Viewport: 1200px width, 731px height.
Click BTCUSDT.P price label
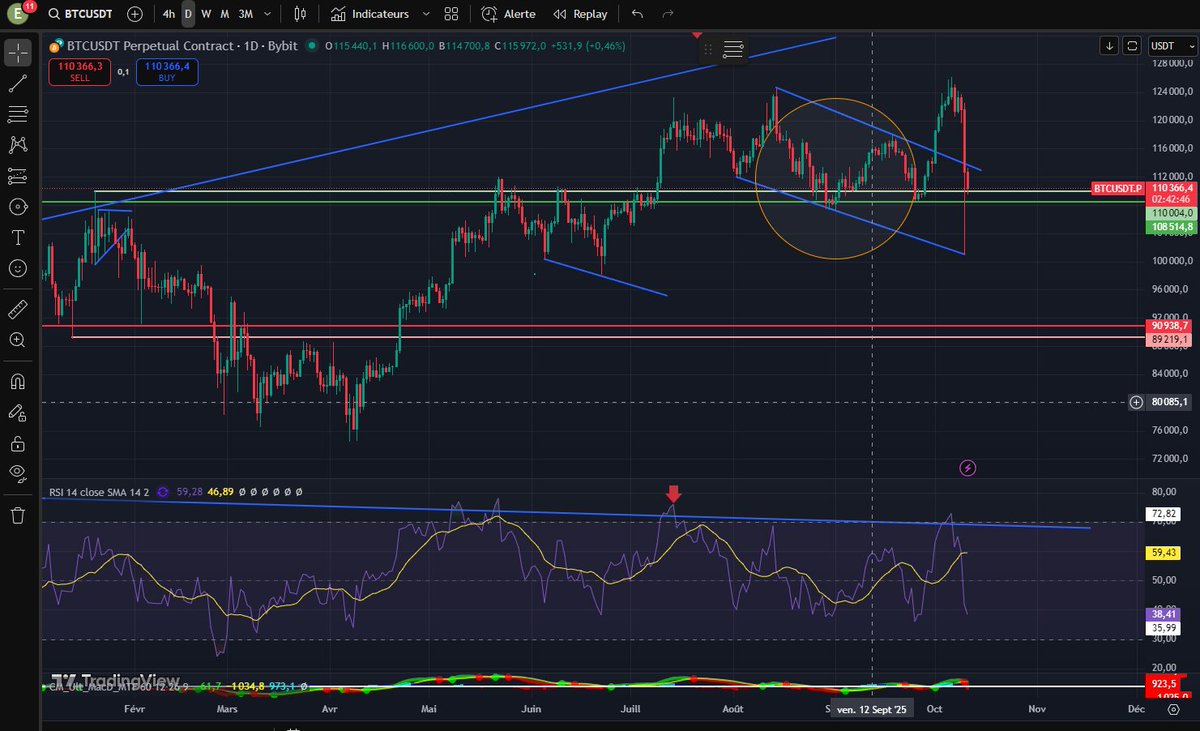[1118, 188]
